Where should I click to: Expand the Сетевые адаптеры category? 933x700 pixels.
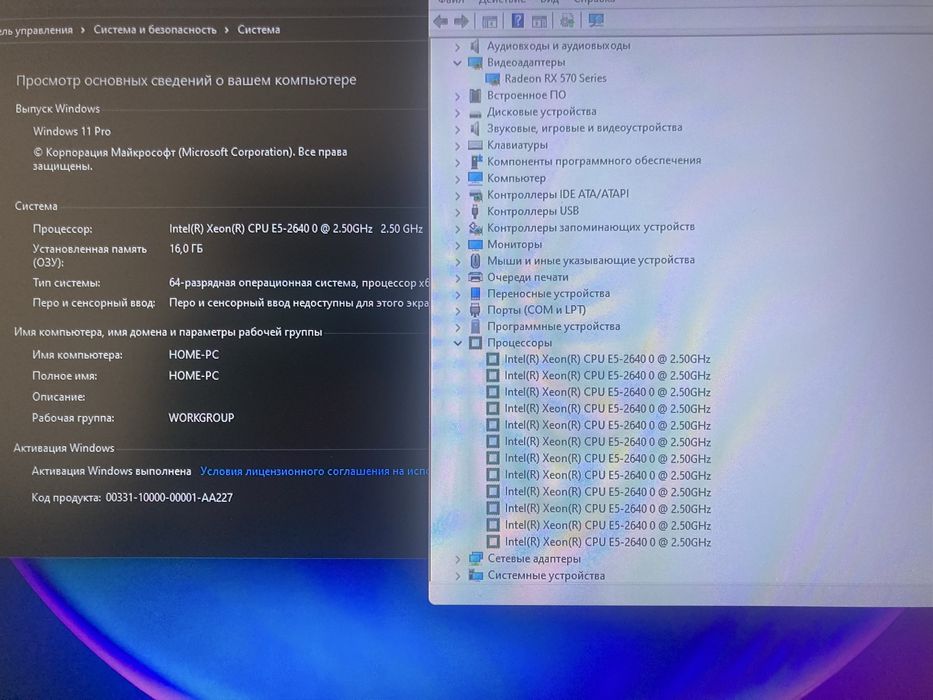point(458,559)
